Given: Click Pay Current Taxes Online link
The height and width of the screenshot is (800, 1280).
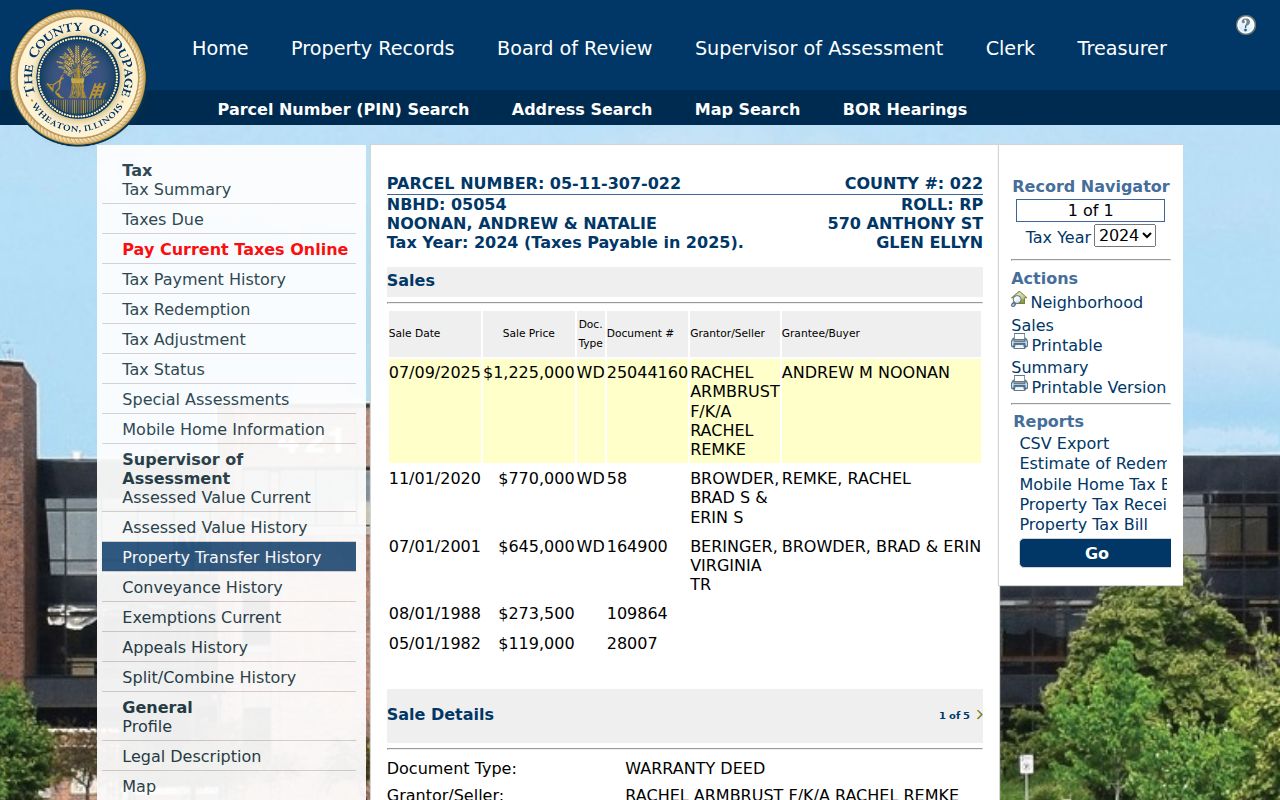Looking at the screenshot, I should click(235, 249).
